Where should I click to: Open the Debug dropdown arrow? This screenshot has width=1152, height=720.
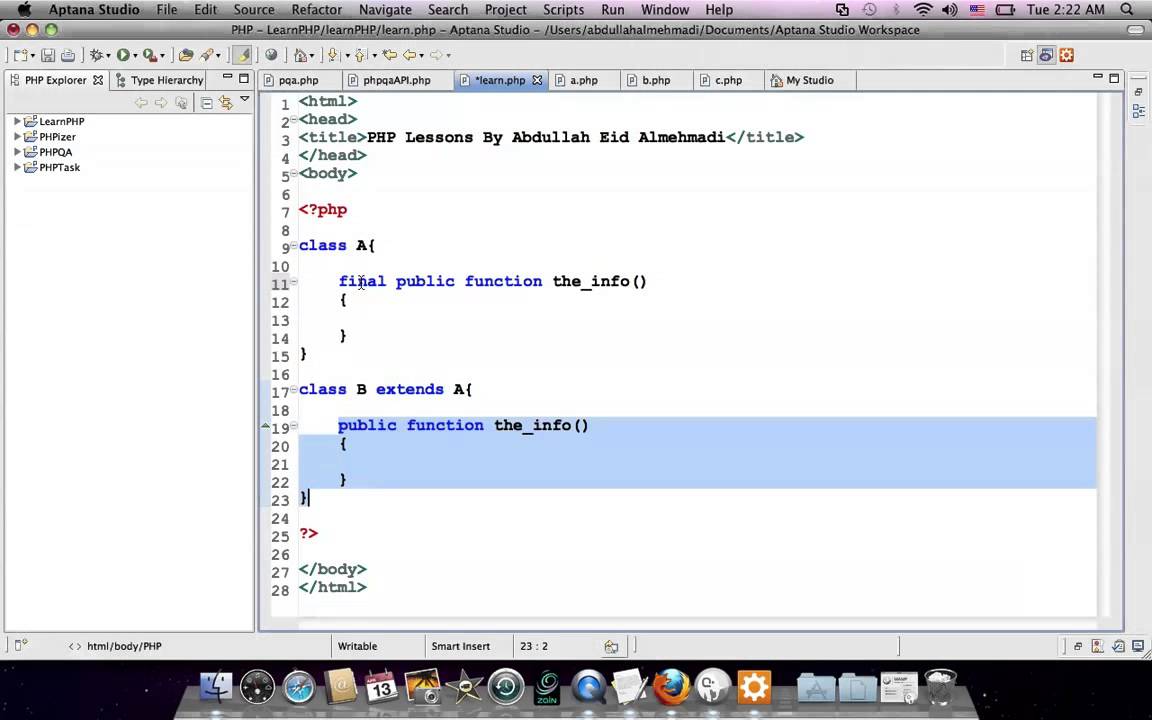[x=108, y=56]
